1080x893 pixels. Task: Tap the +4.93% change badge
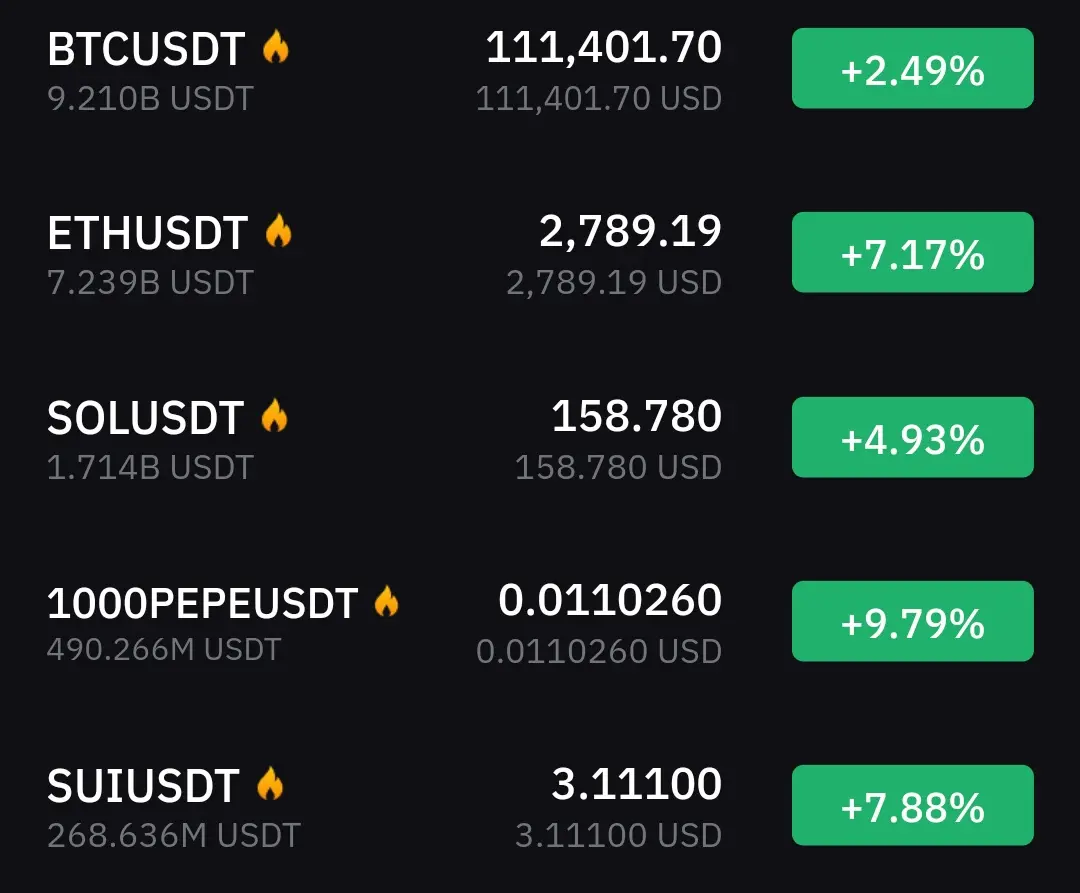913,437
